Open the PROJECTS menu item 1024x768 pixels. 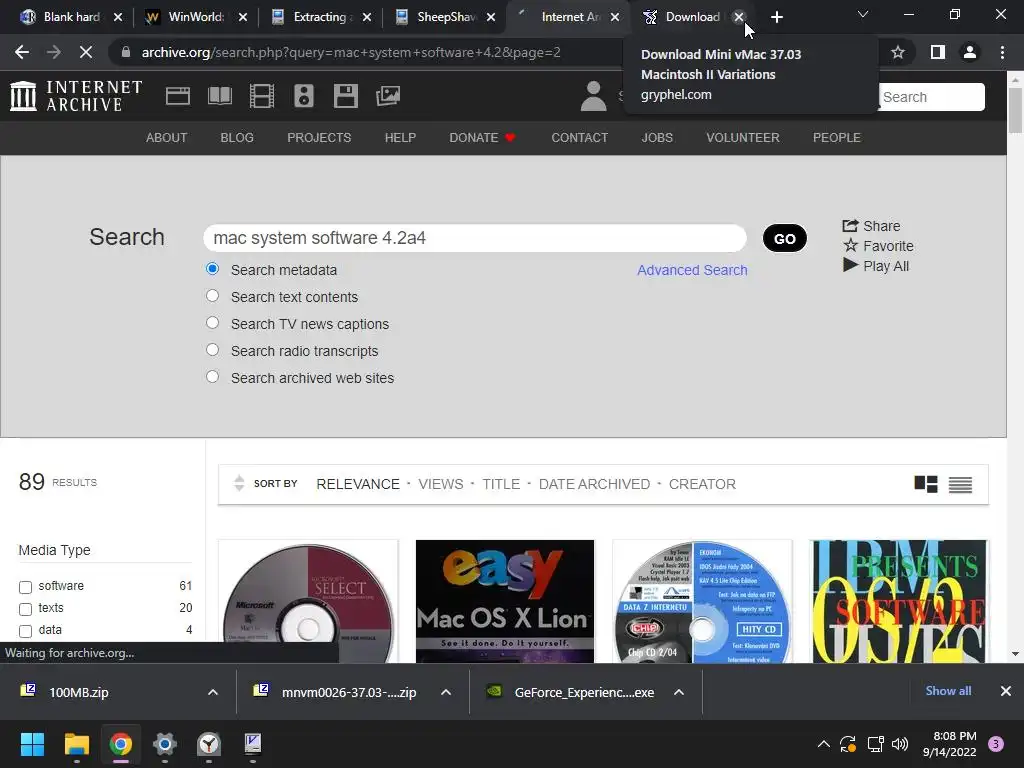click(319, 138)
